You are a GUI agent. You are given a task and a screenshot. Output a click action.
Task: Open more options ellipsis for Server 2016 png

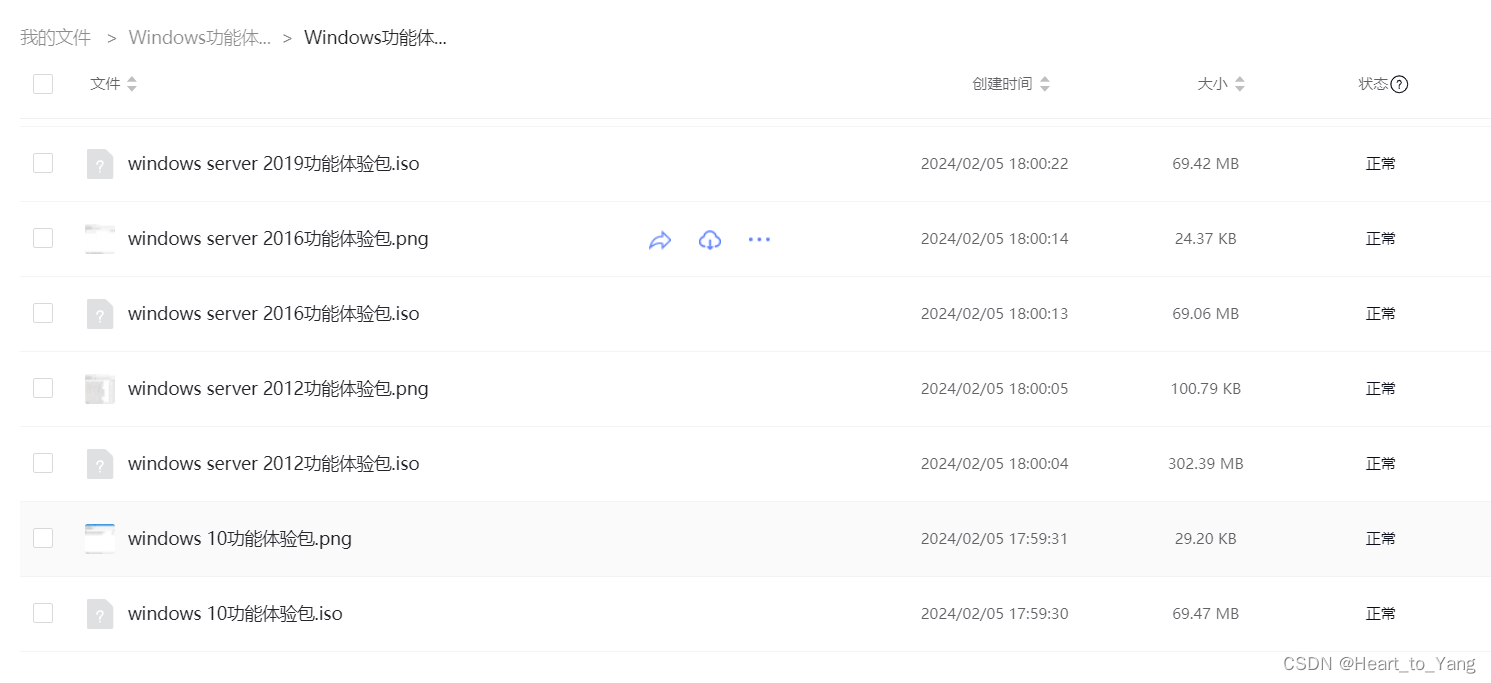click(759, 240)
